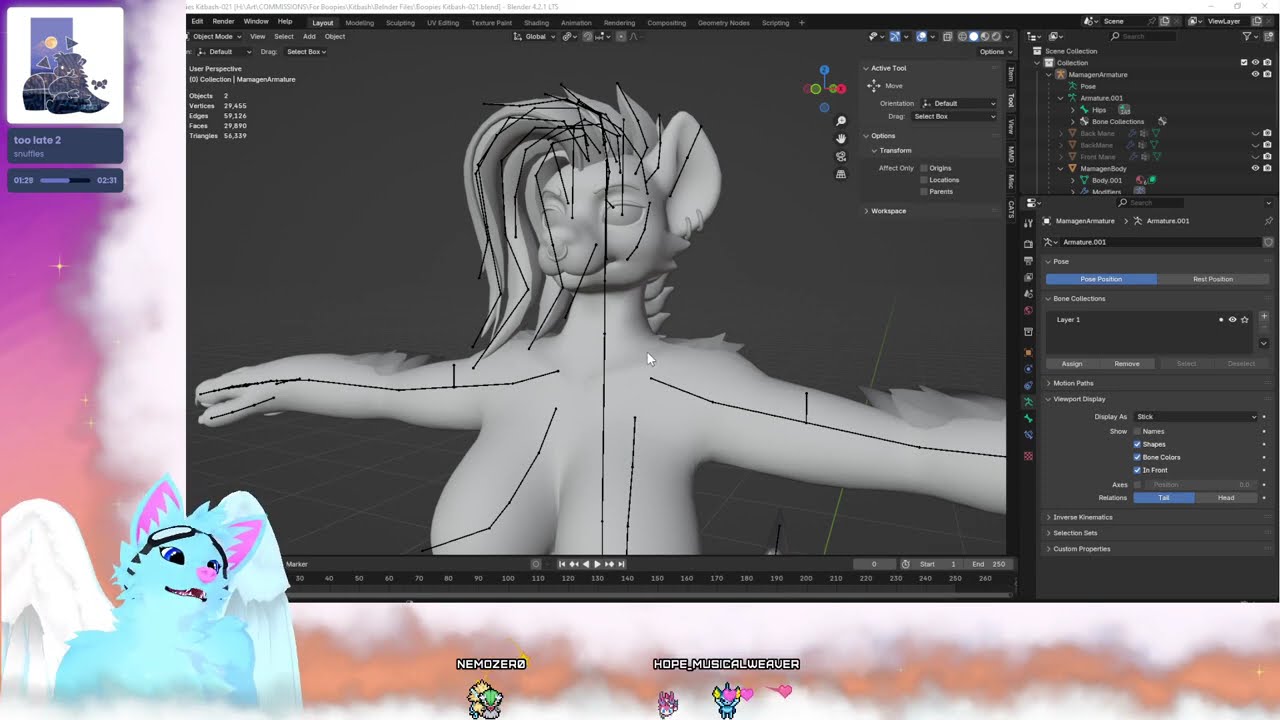1280x720 pixels.
Task: Toggle show gizmo icon in header
Action: pos(894,36)
